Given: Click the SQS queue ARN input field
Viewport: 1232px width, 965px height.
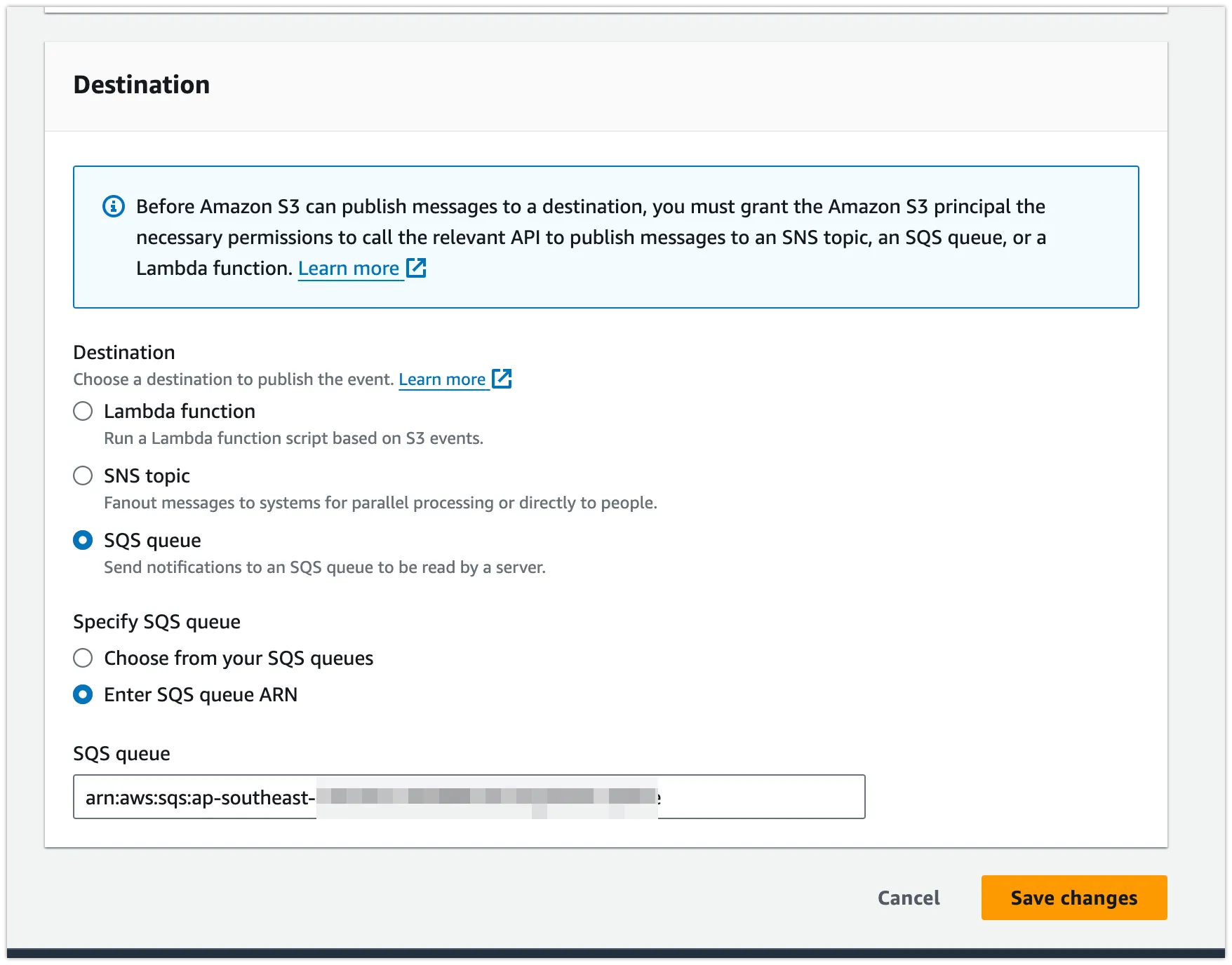Looking at the screenshot, I should [x=758, y=797].
